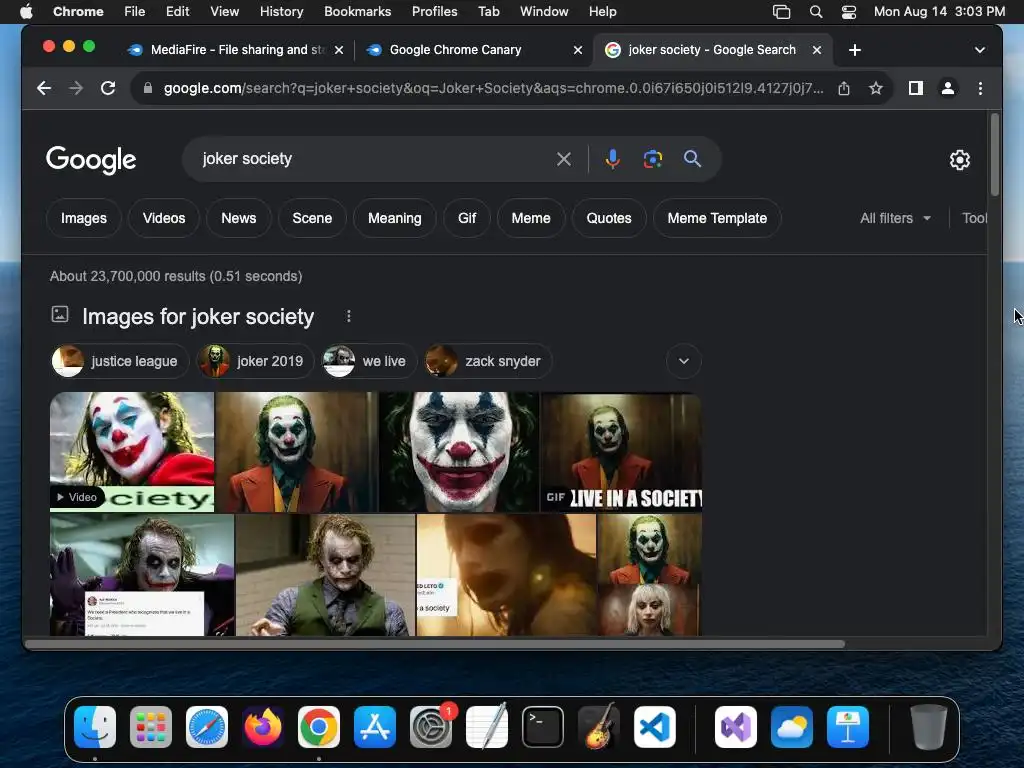Filter results by Images
Screen dimensions: 1024x768
click(x=84, y=218)
